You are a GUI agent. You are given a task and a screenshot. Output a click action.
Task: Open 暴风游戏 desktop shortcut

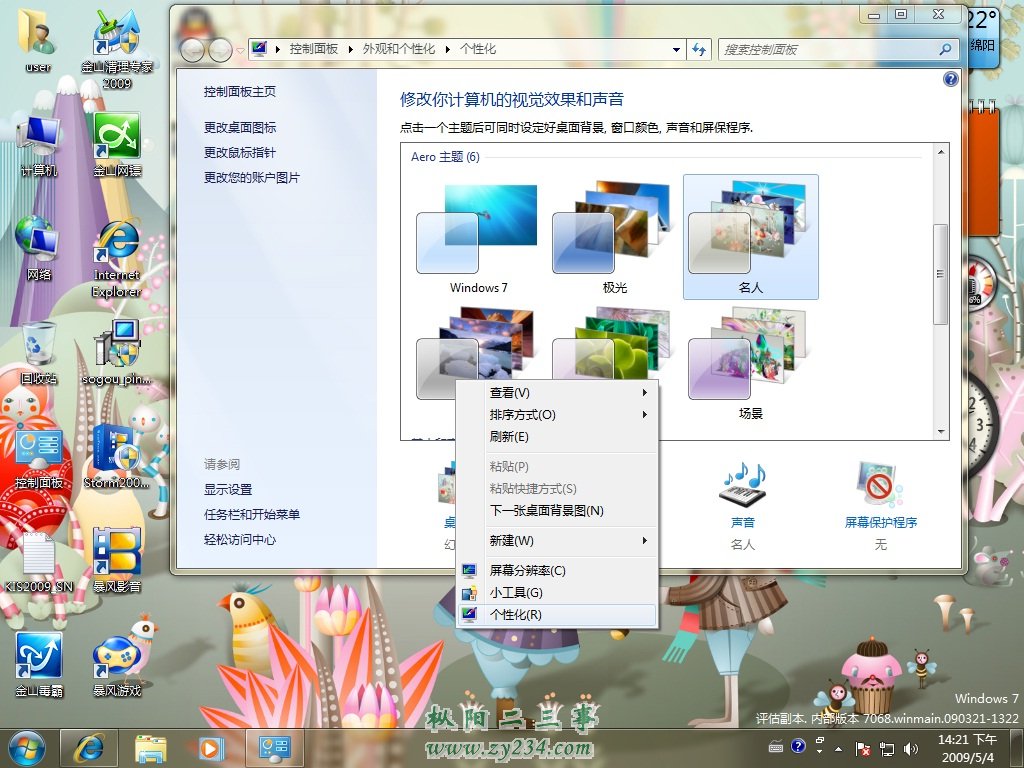pos(116,665)
